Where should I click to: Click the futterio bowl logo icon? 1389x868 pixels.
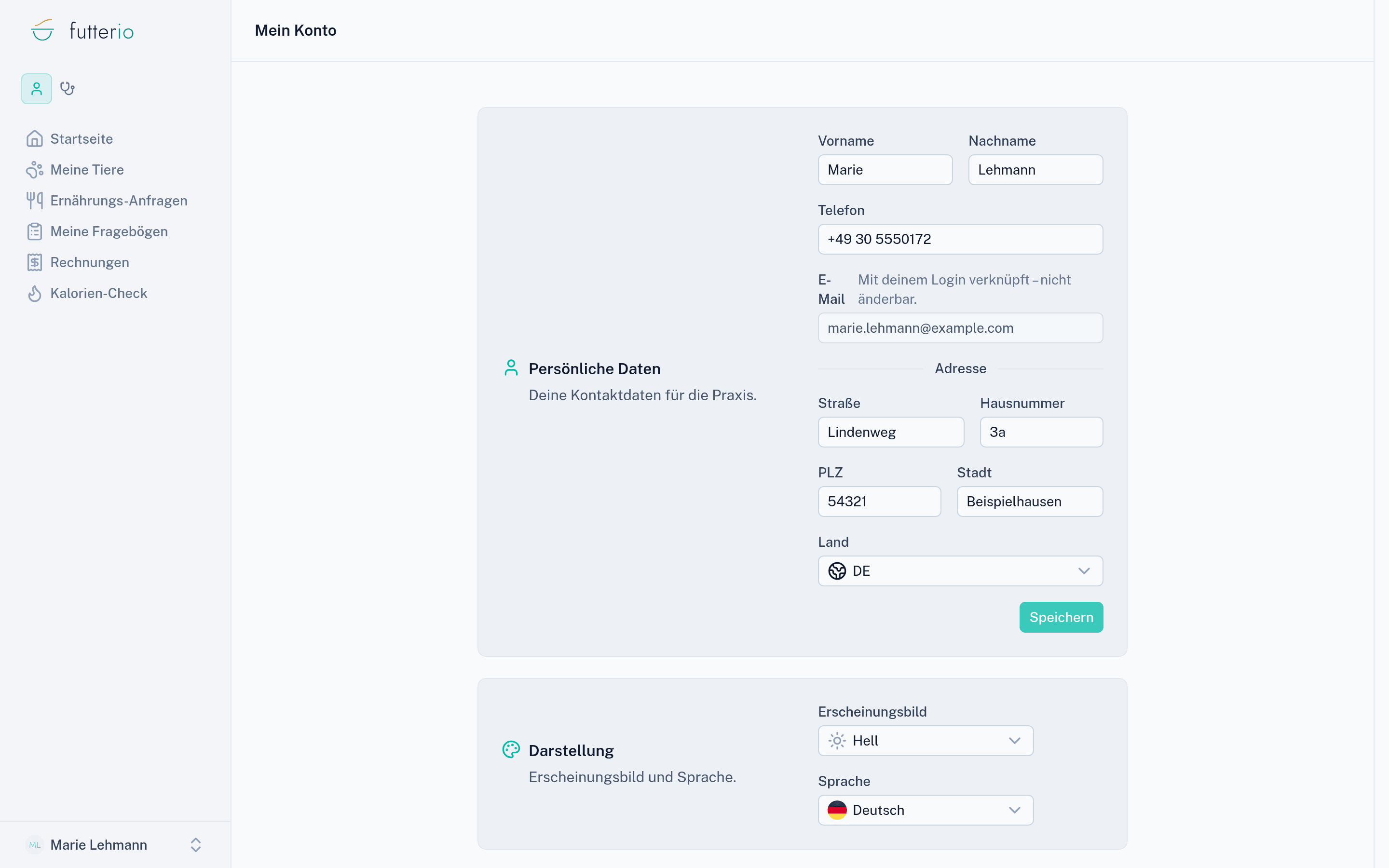[42, 30]
